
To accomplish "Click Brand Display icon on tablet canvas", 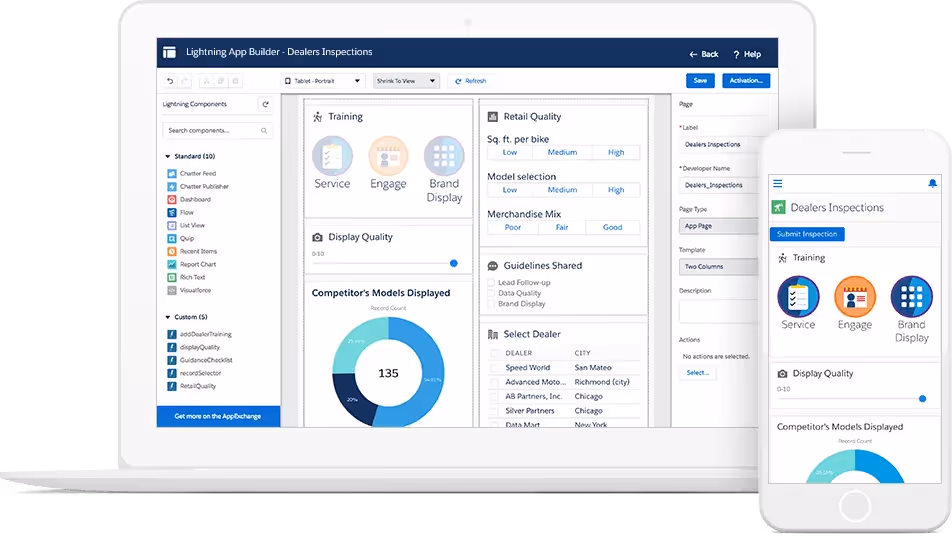I will pyautogui.click(x=444, y=156).
